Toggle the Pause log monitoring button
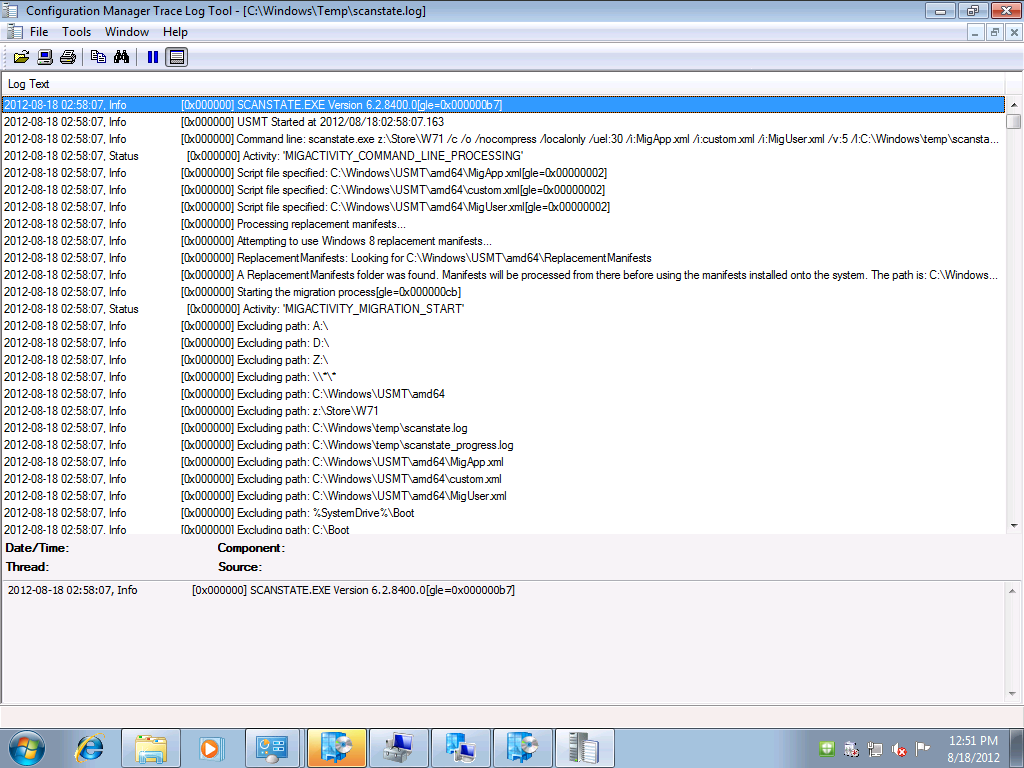This screenshot has height=768, width=1024. point(153,57)
